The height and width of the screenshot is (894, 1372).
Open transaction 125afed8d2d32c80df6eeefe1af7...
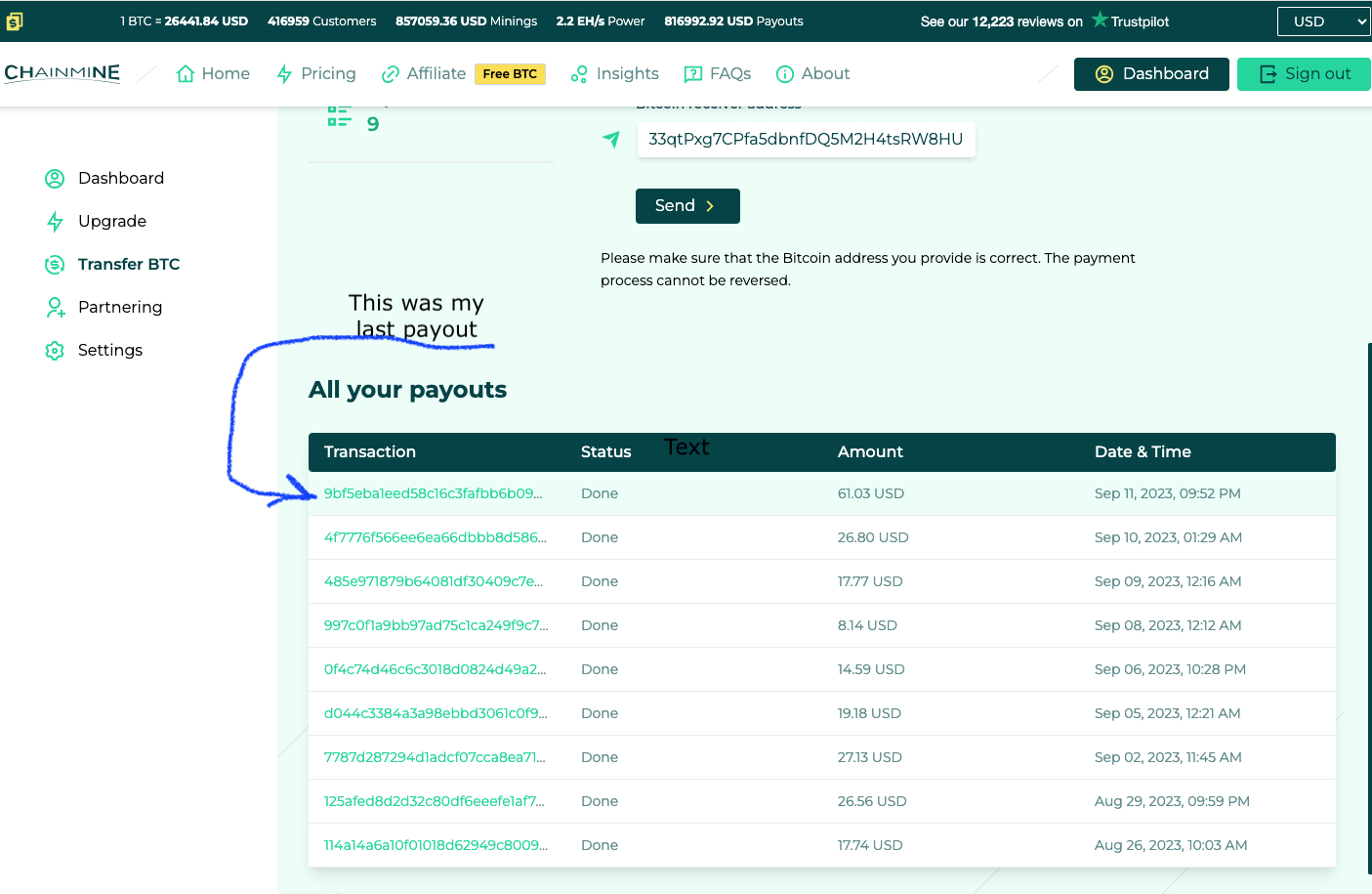(435, 802)
